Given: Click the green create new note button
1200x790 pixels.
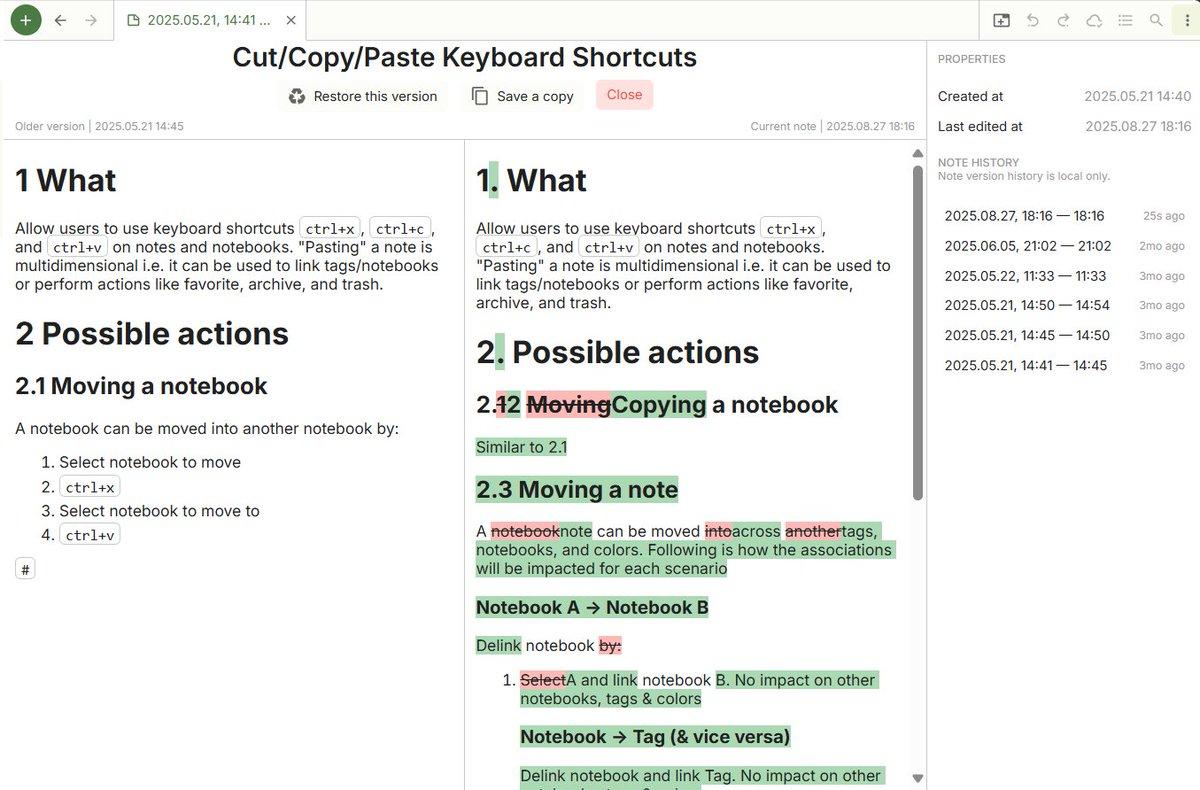Looking at the screenshot, I should point(26,20).
